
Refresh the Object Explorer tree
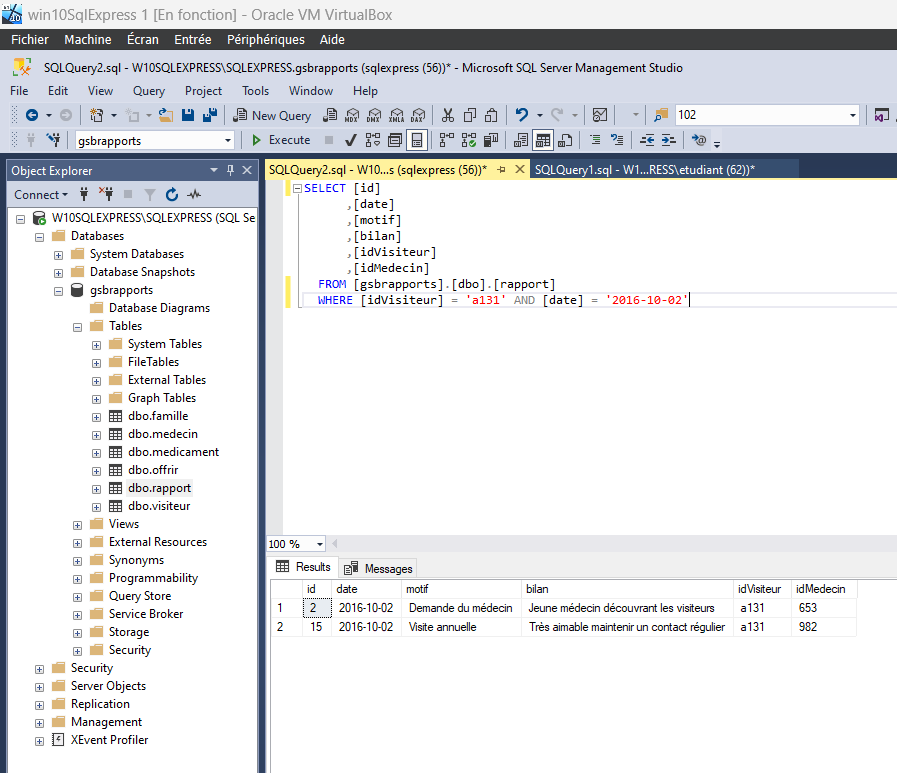[x=172, y=194]
